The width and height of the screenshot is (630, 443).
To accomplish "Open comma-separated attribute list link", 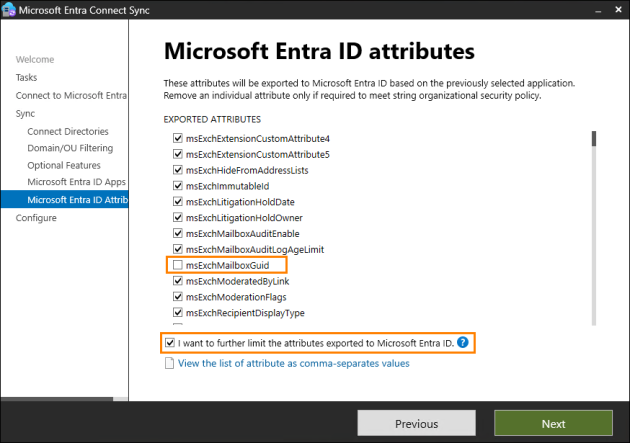I will coord(294,363).
